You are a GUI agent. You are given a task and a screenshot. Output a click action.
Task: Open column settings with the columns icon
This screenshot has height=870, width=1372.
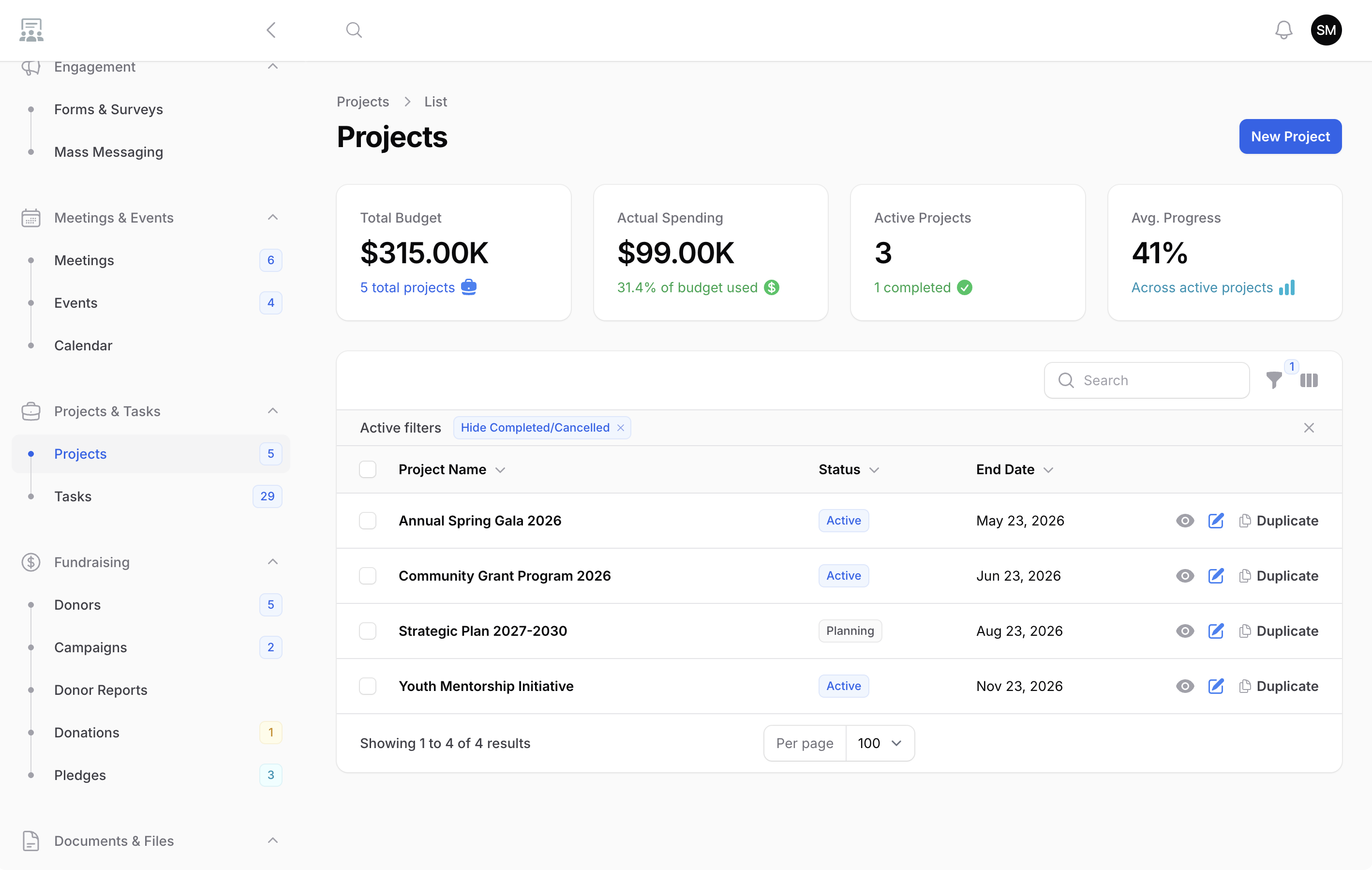pyautogui.click(x=1309, y=380)
